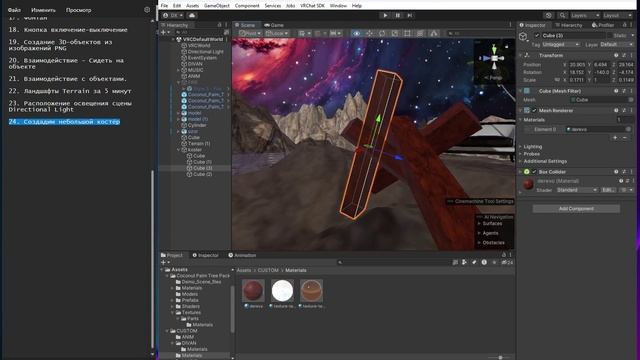
Task: Click the Add Component button
Action: pyautogui.click(x=576, y=209)
